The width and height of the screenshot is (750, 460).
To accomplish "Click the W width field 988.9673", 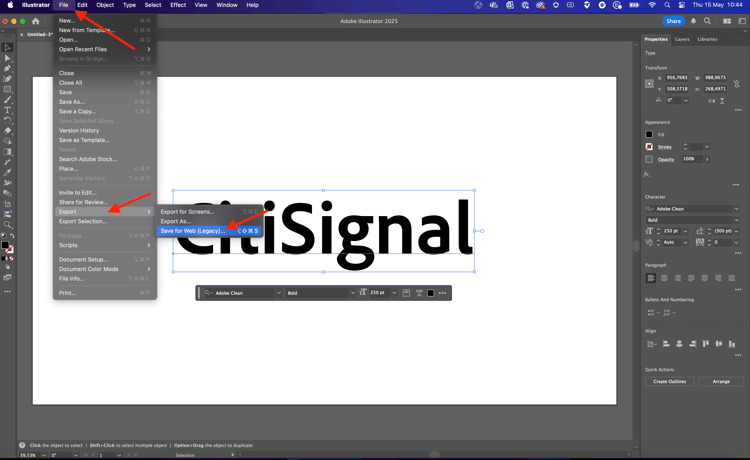I will (x=715, y=77).
